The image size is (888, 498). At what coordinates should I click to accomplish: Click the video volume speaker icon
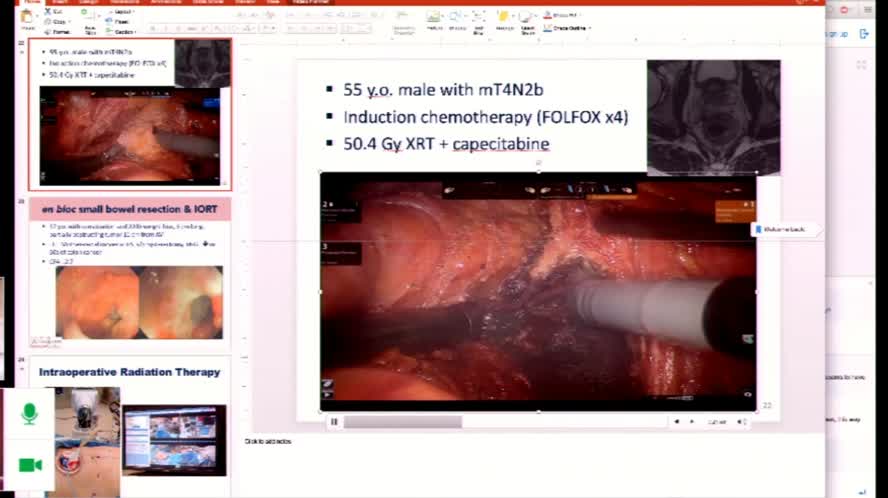[x=741, y=422]
